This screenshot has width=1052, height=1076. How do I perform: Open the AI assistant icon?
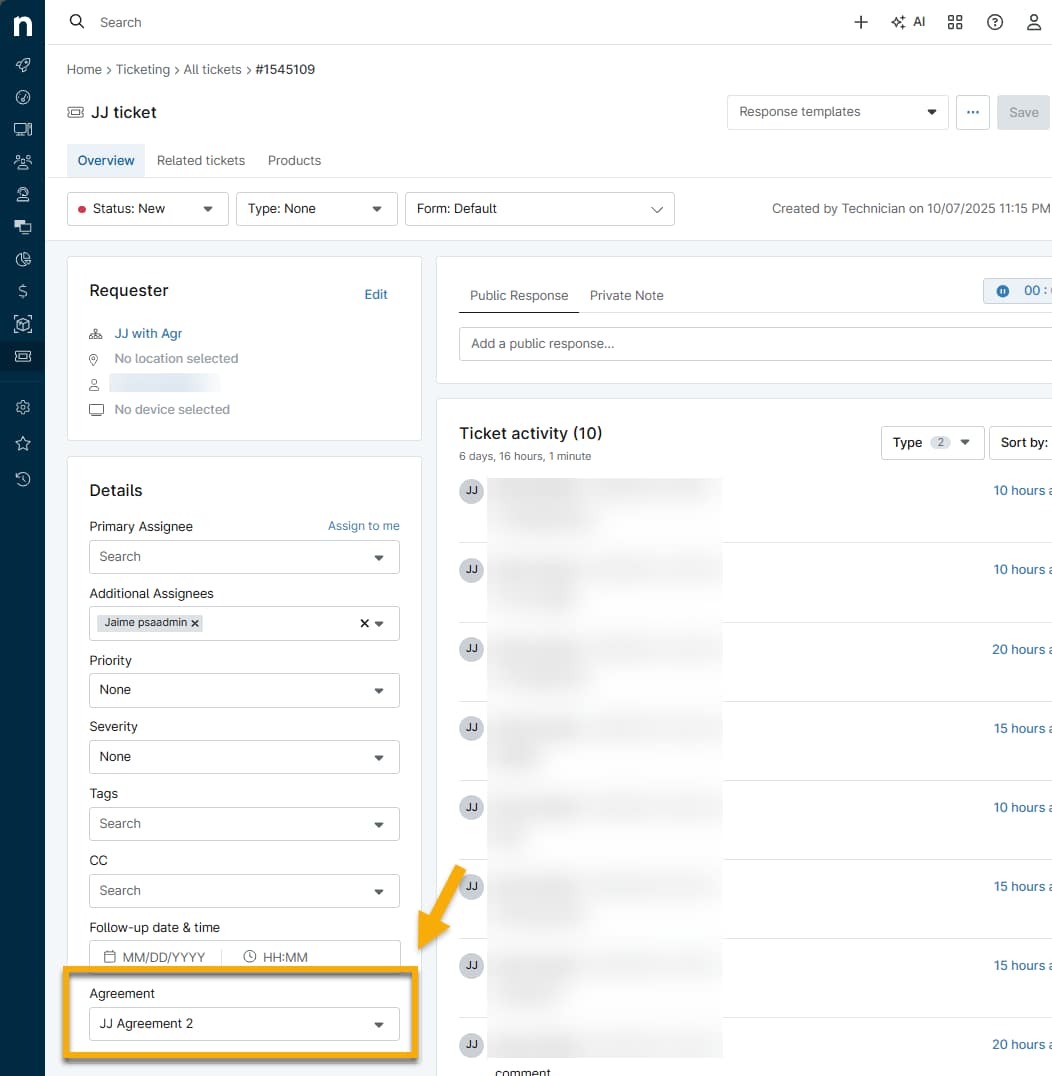pyautogui.click(x=908, y=22)
